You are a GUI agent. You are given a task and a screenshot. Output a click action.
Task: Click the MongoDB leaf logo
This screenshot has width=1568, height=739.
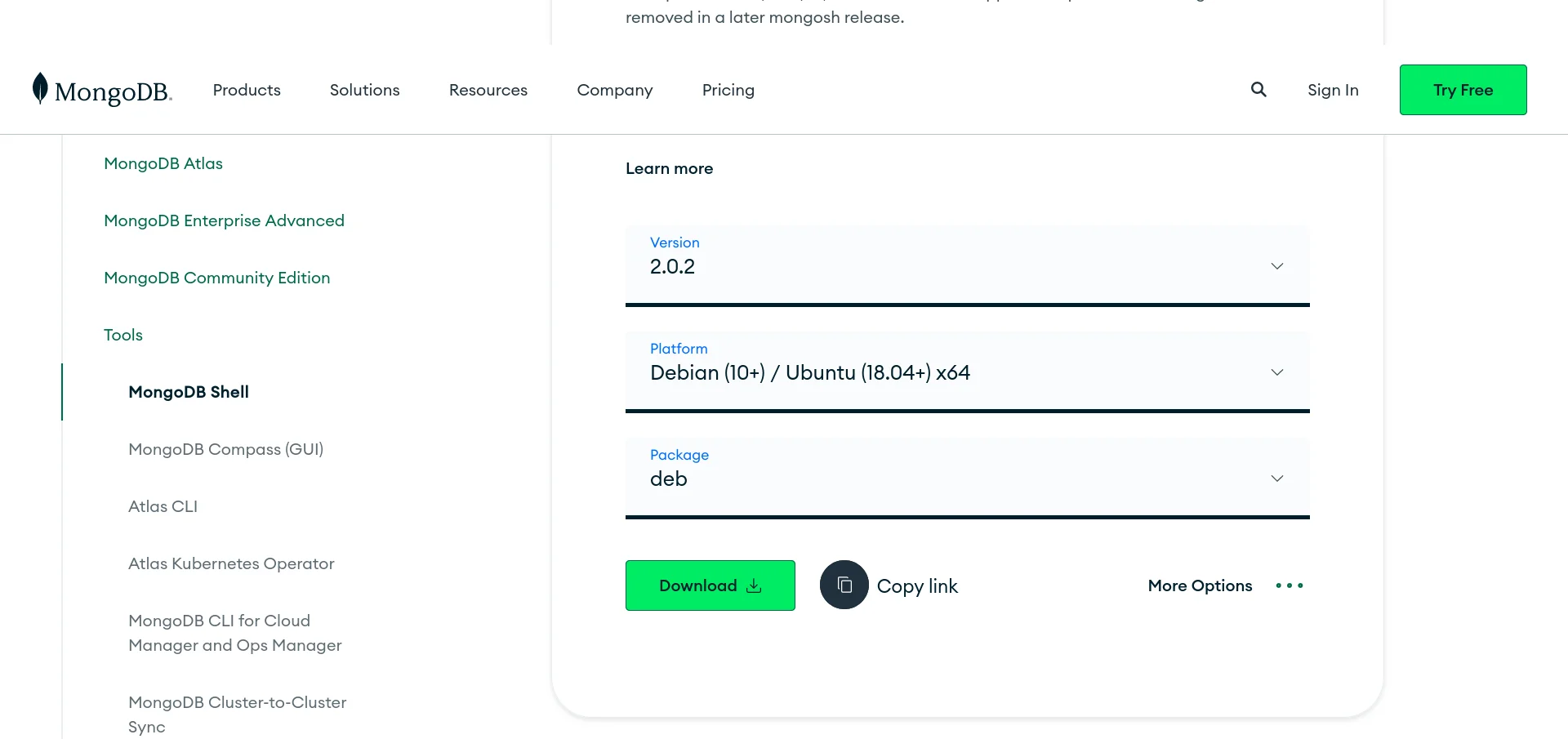102,90
